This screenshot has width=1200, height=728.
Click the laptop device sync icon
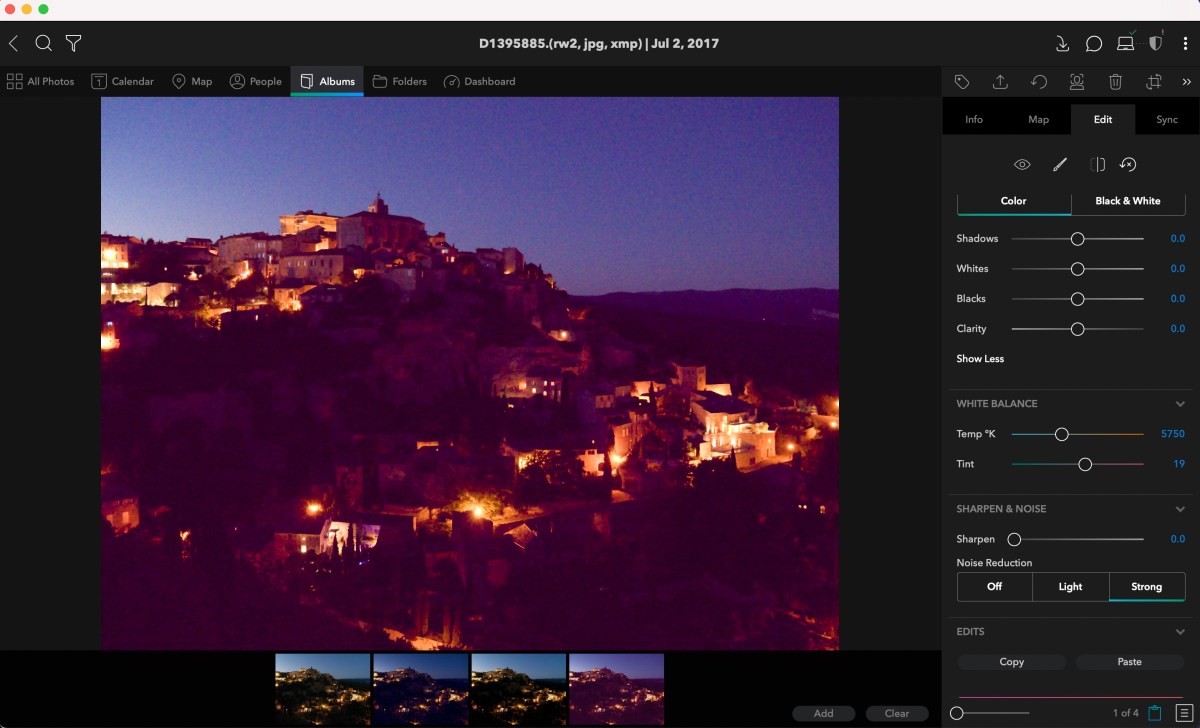[1126, 42]
